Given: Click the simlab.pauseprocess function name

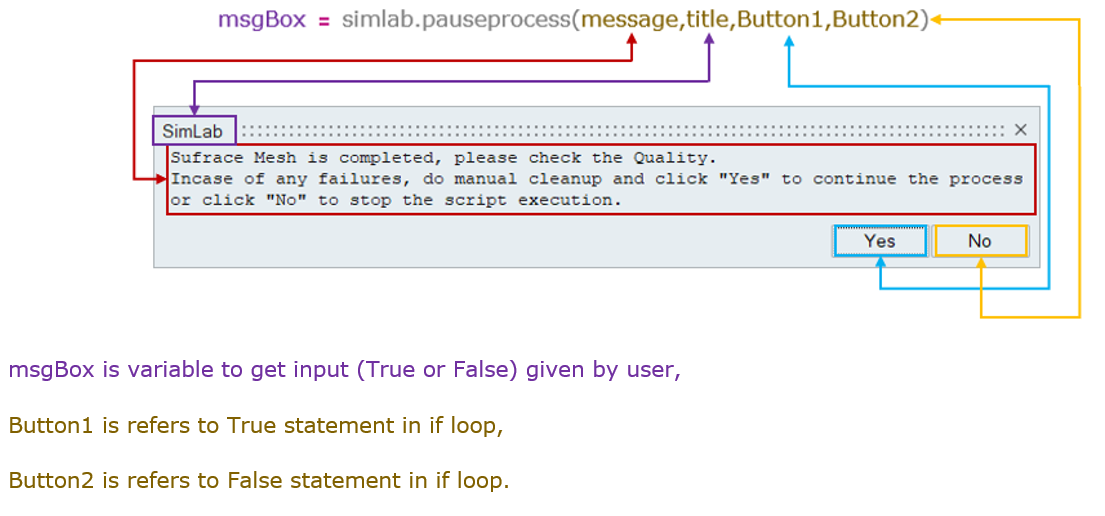Looking at the screenshot, I should click(x=456, y=19).
